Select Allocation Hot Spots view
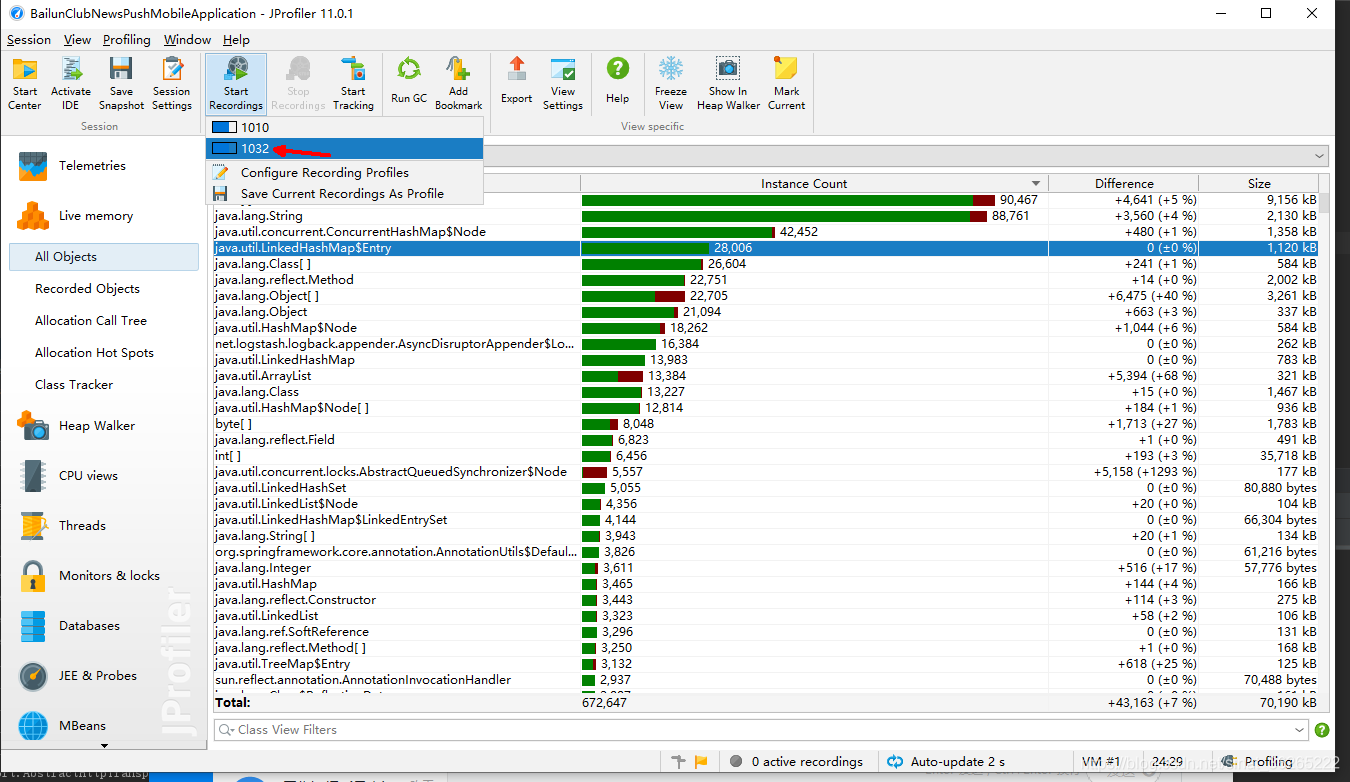Image resolution: width=1350 pixels, height=782 pixels. (104, 353)
